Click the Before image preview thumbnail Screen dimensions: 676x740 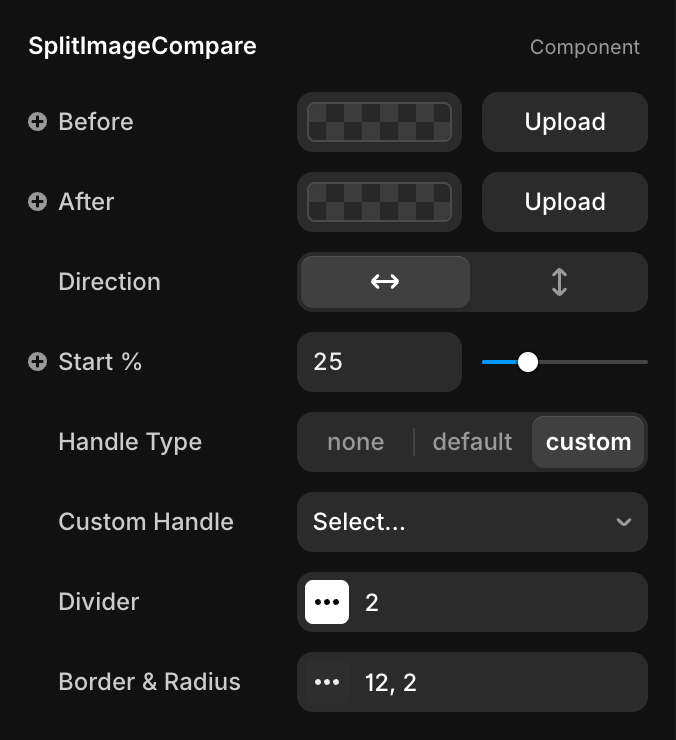pos(379,122)
